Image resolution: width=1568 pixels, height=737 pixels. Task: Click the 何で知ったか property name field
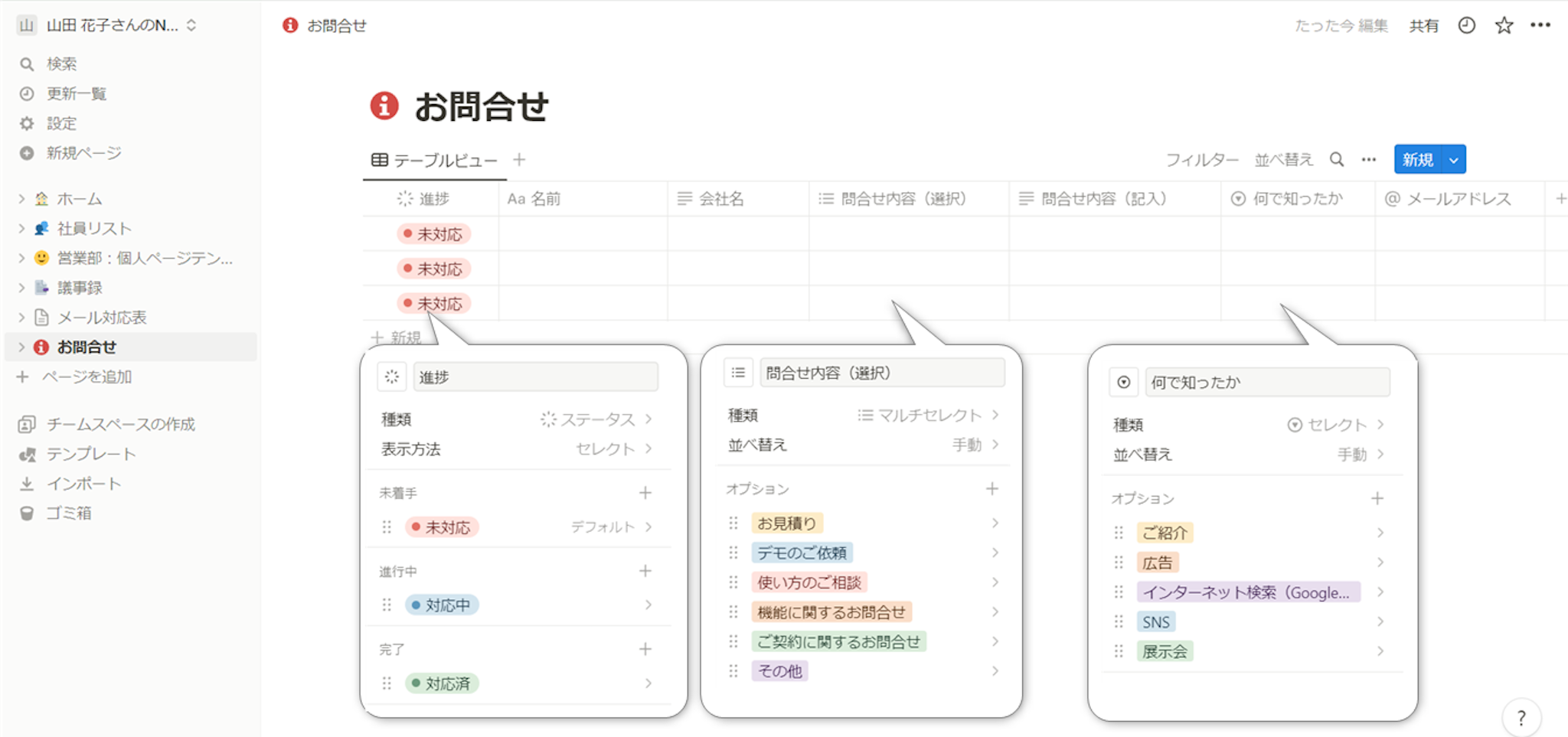pyautogui.click(x=1266, y=382)
